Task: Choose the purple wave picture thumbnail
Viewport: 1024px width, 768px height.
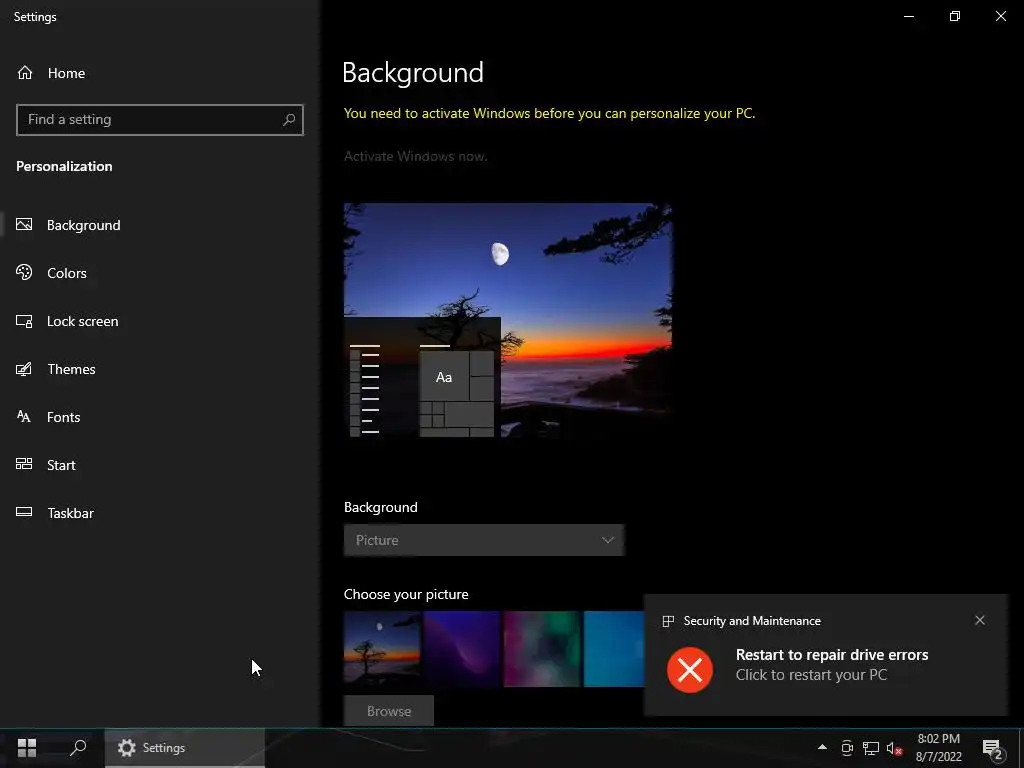Action: coord(462,649)
